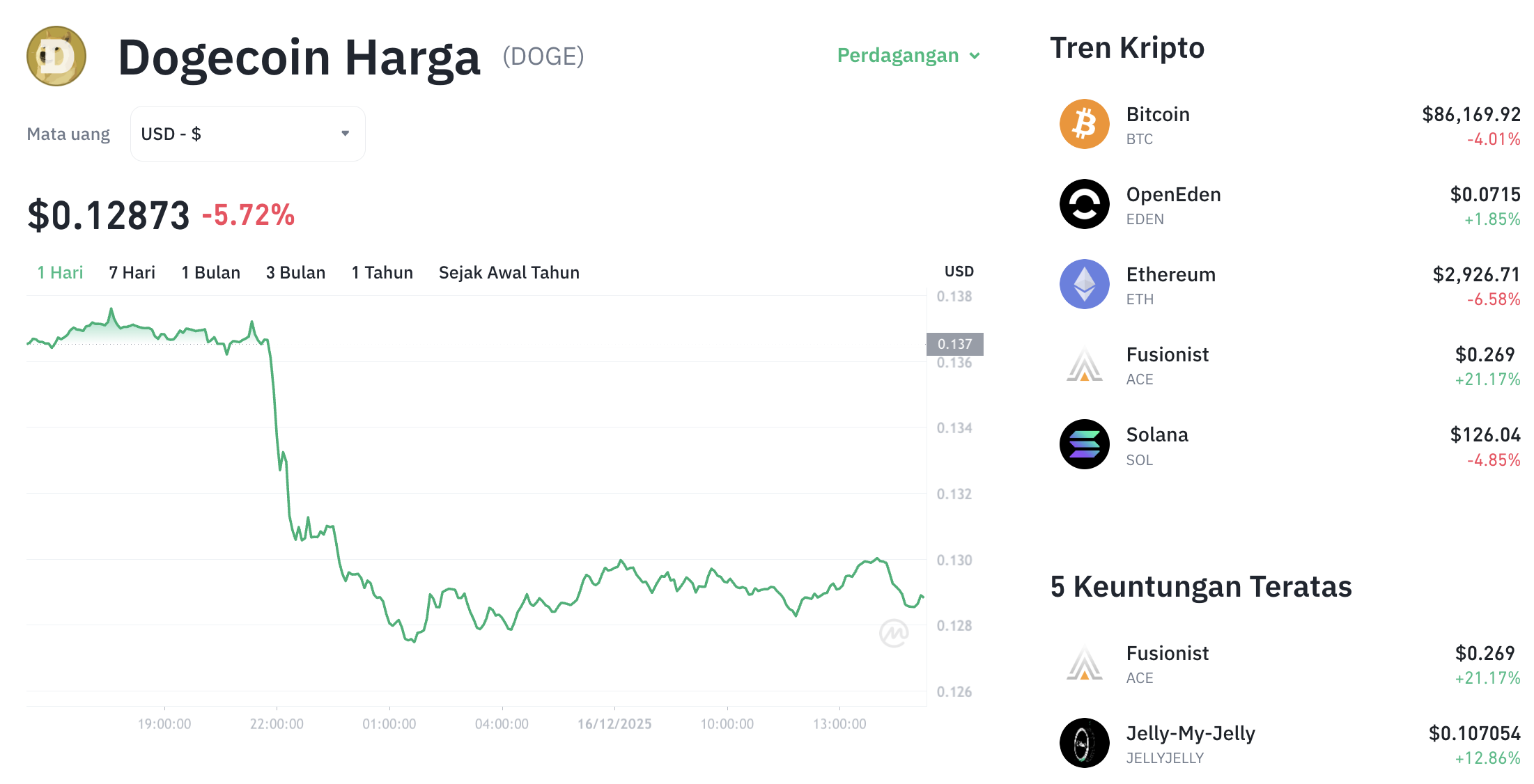Viewport: 1534px width, 784px height.
Task: Open the USD currency dropdown
Action: [x=247, y=133]
